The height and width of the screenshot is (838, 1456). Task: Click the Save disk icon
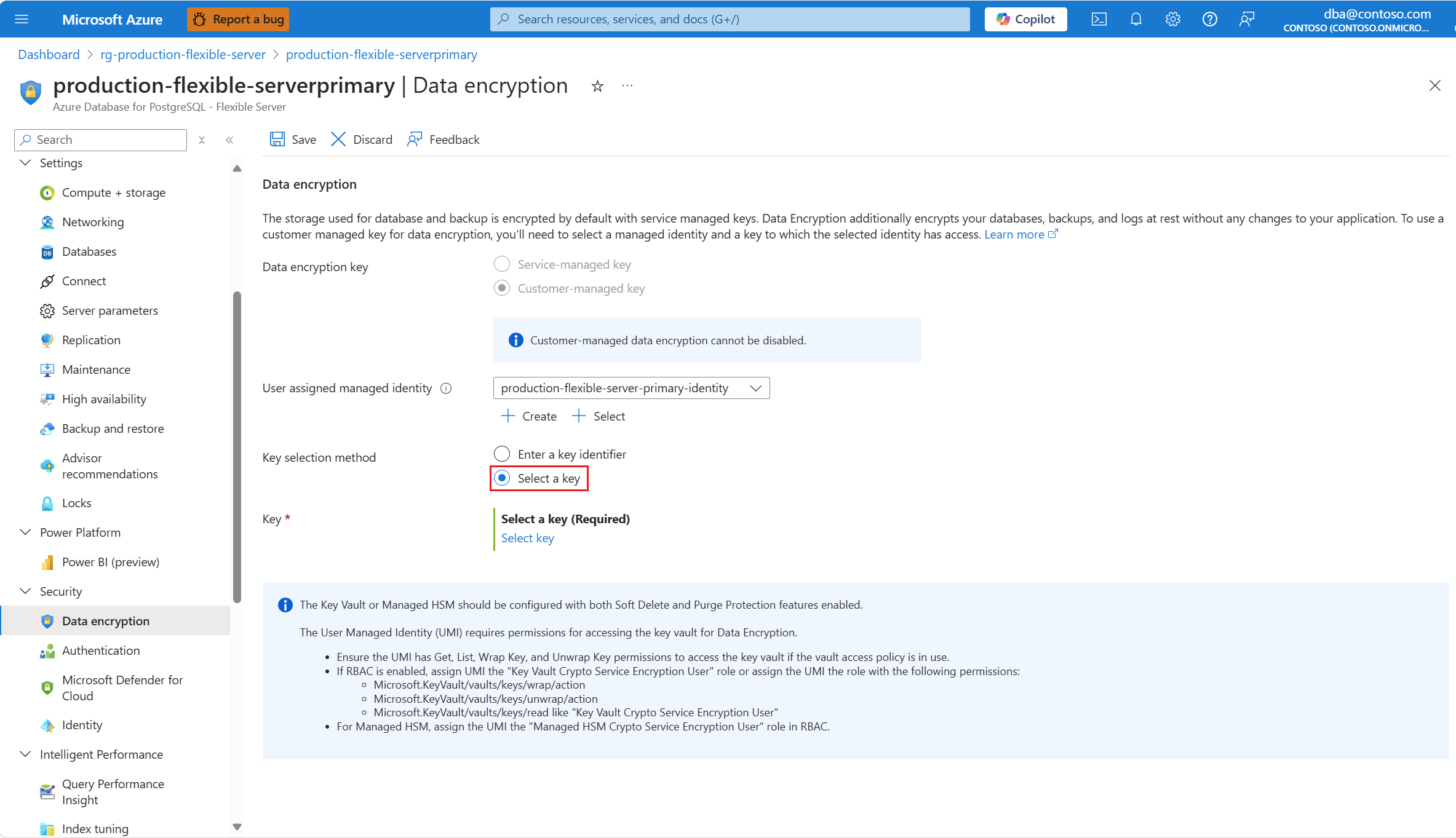[277, 140]
